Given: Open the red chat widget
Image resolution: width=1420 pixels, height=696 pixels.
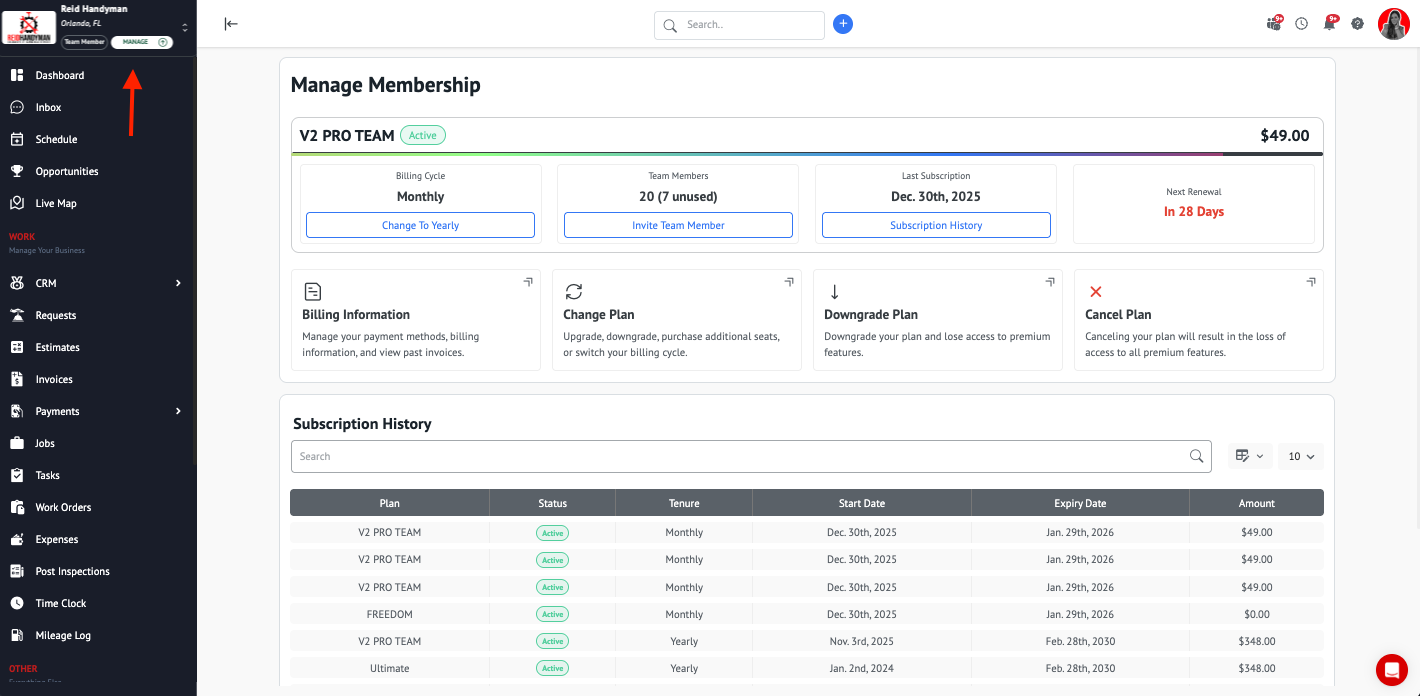Looking at the screenshot, I should 1391,669.
